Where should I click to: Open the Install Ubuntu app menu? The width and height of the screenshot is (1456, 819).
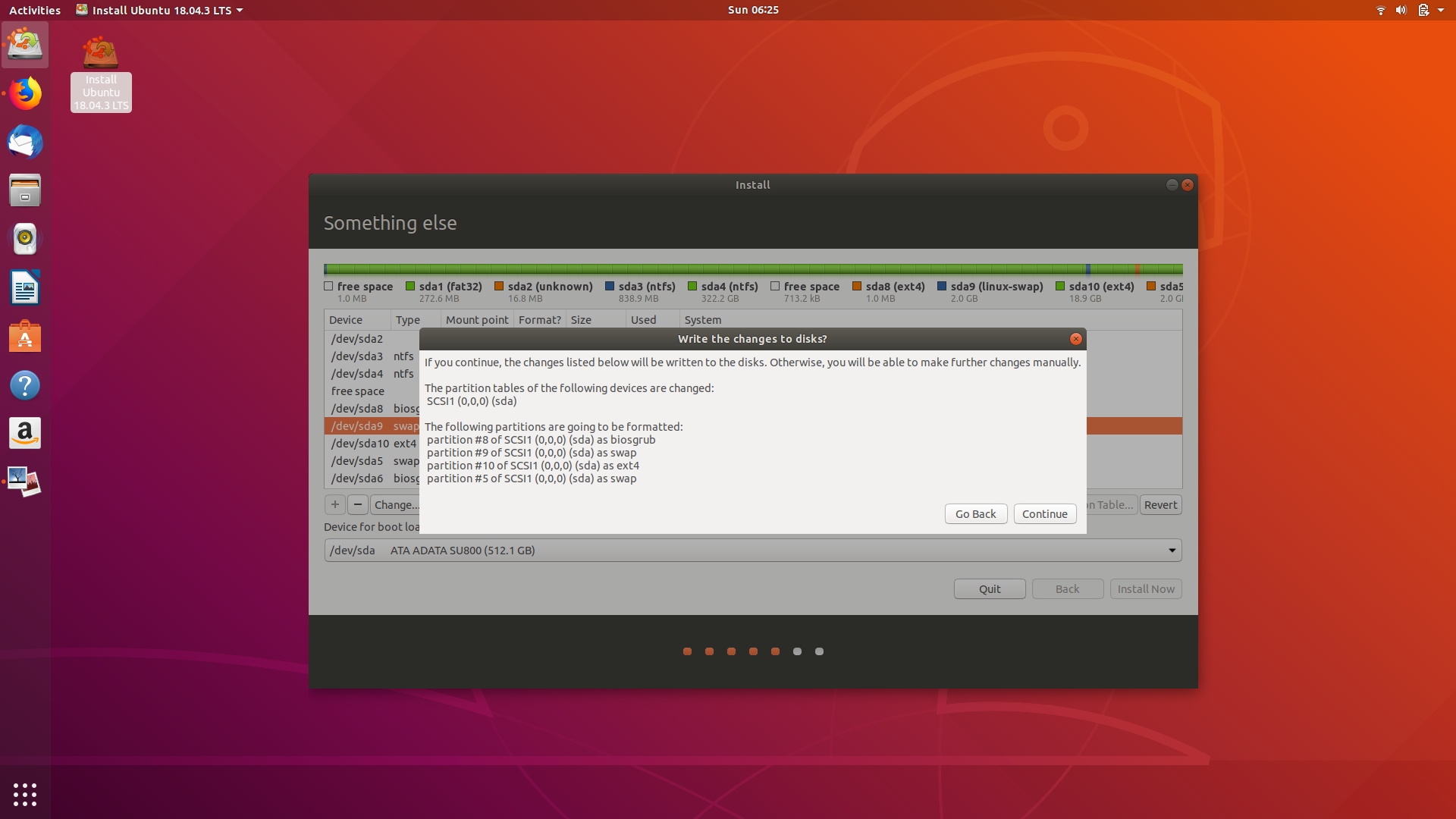pyautogui.click(x=159, y=10)
